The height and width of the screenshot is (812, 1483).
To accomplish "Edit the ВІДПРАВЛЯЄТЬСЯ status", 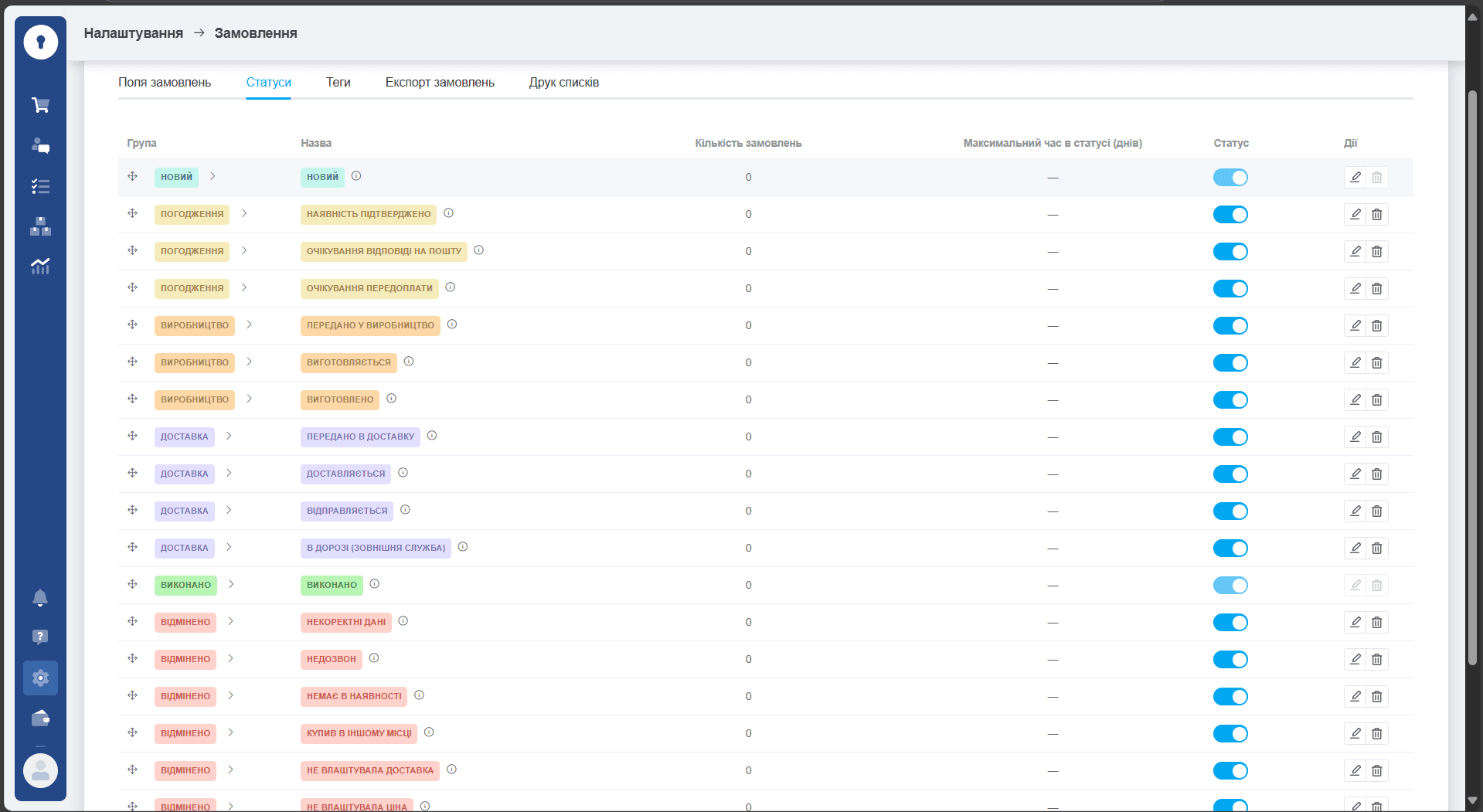I will (x=1355, y=511).
